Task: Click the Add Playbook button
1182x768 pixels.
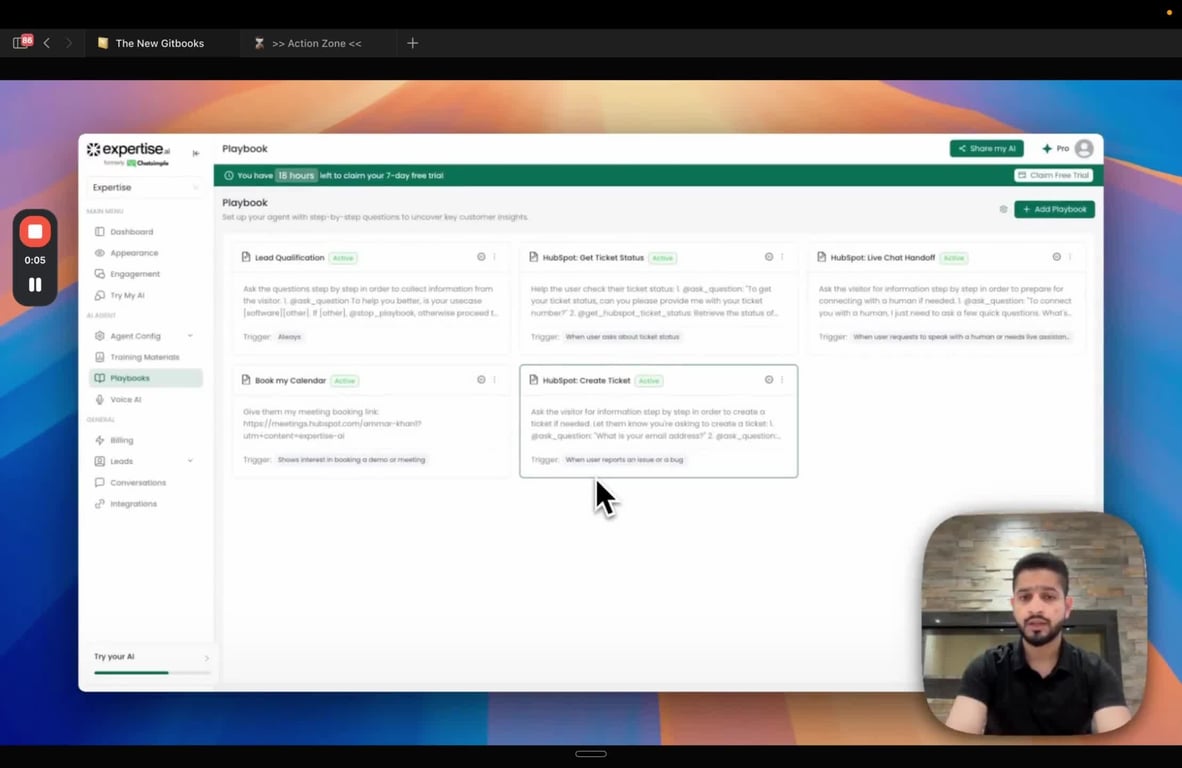Action: coord(1054,209)
